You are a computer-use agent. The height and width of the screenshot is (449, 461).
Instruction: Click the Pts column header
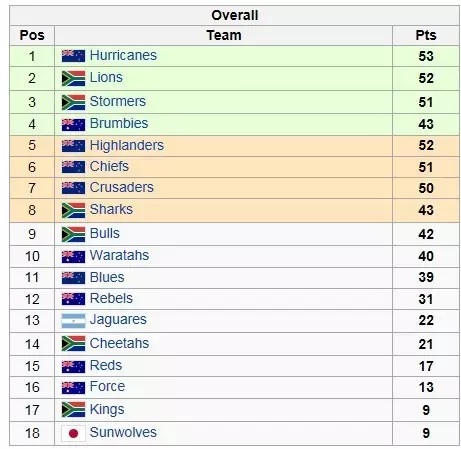426,35
